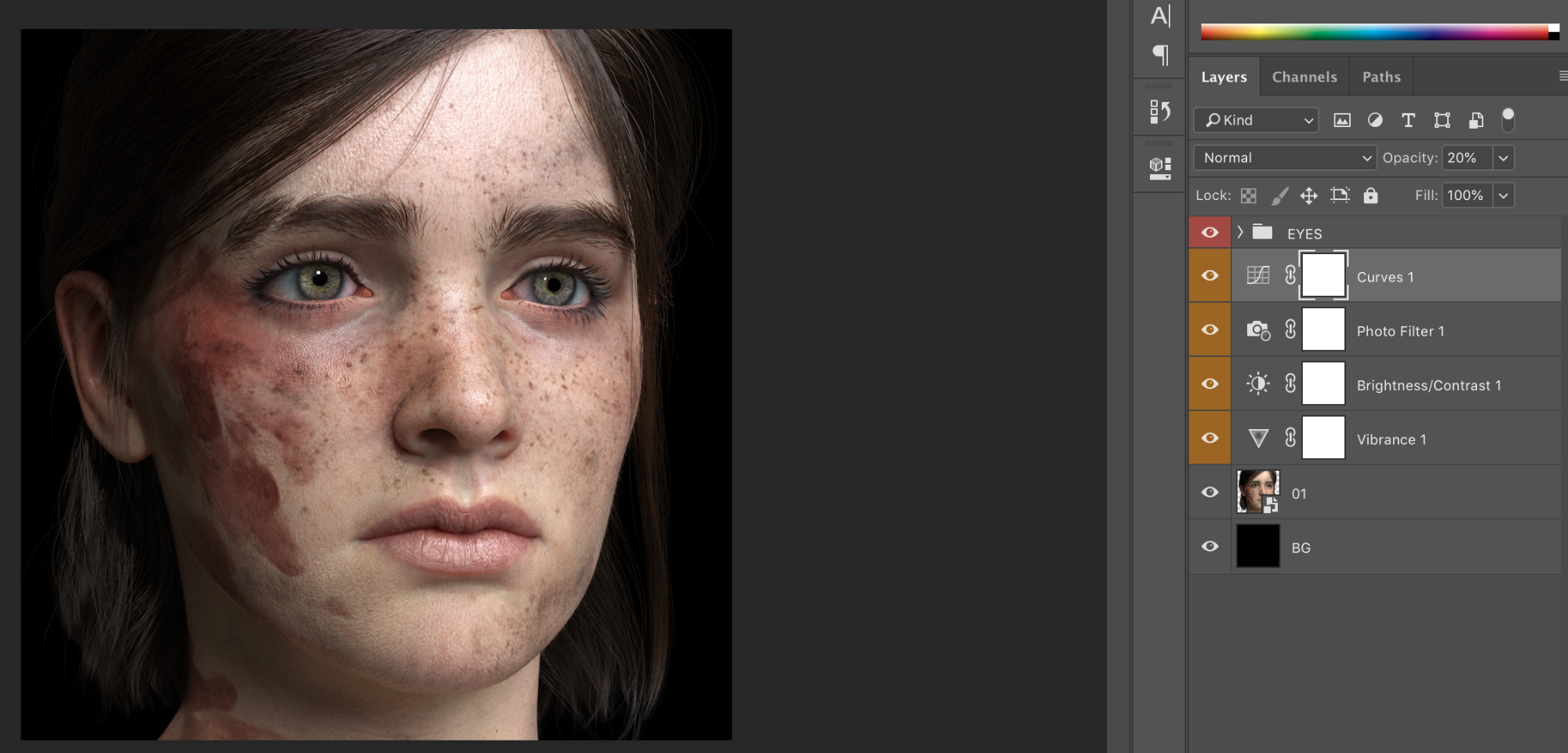The height and width of the screenshot is (753, 1568).
Task: Click the Fill label
Action: [1426, 195]
